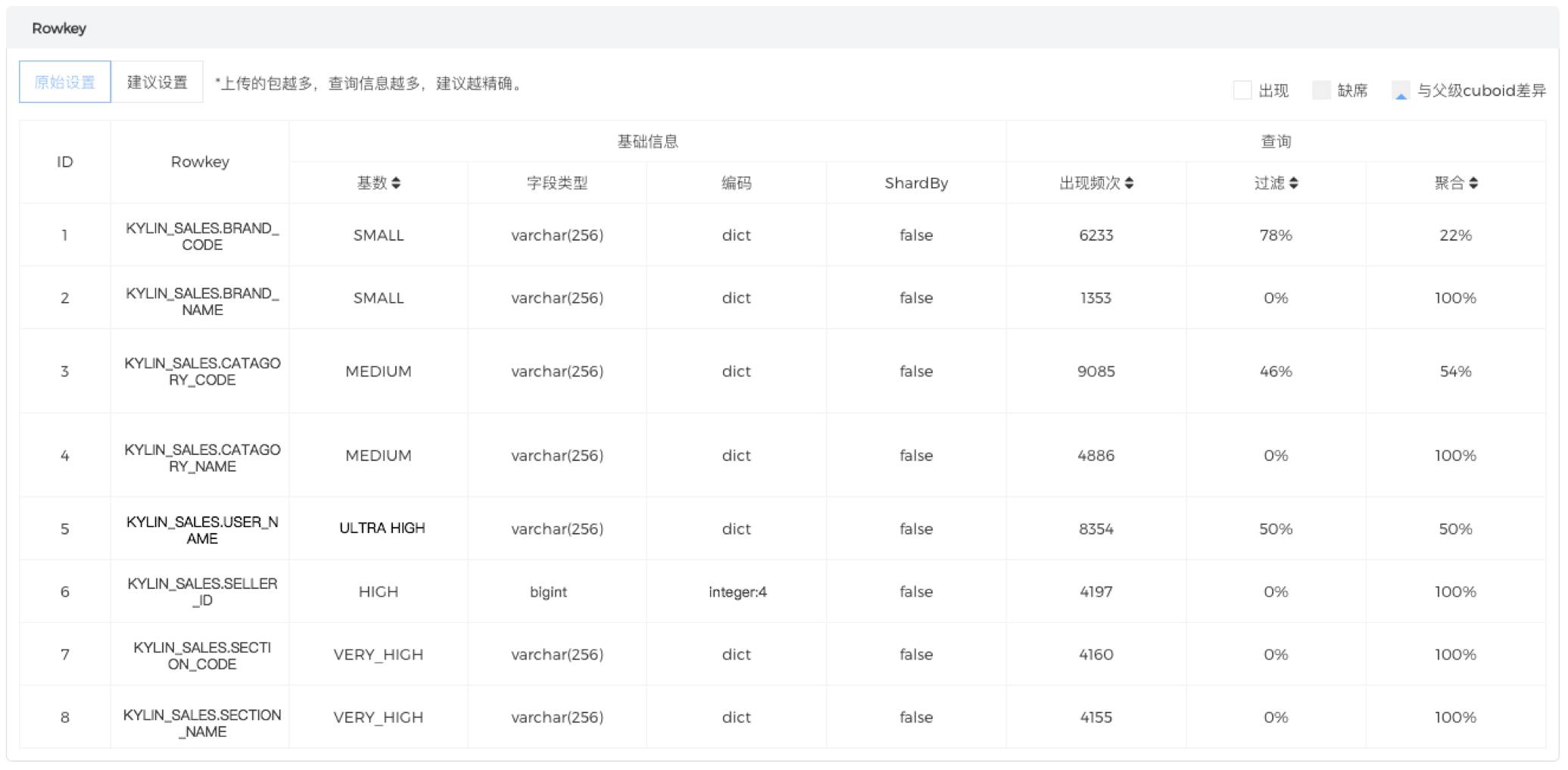
Task: Click the 与父级cuboid差异 legend swatch
Action: [x=1401, y=90]
